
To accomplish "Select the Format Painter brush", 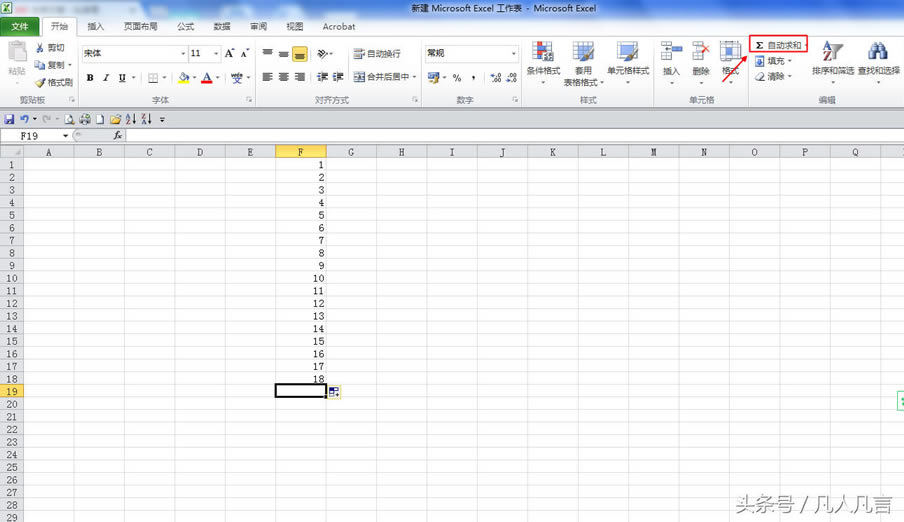I will tap(40, 82).
